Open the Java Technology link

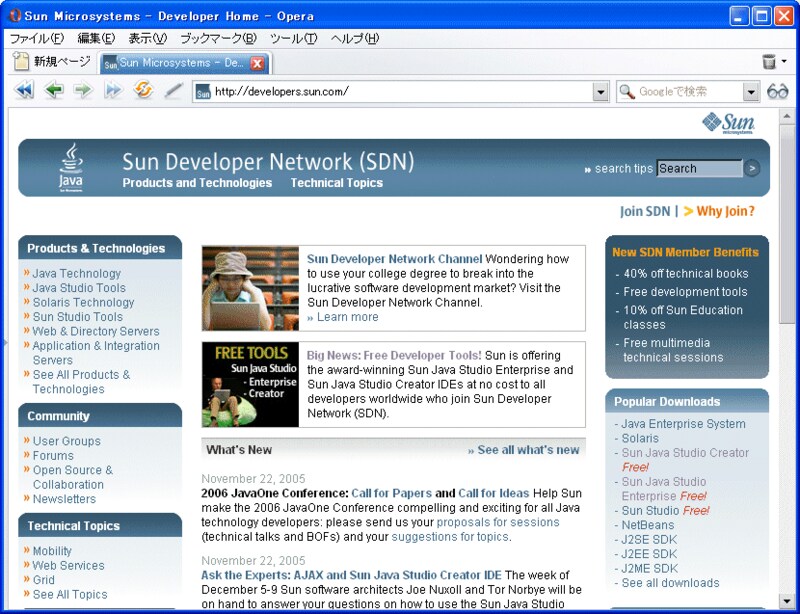76,273
